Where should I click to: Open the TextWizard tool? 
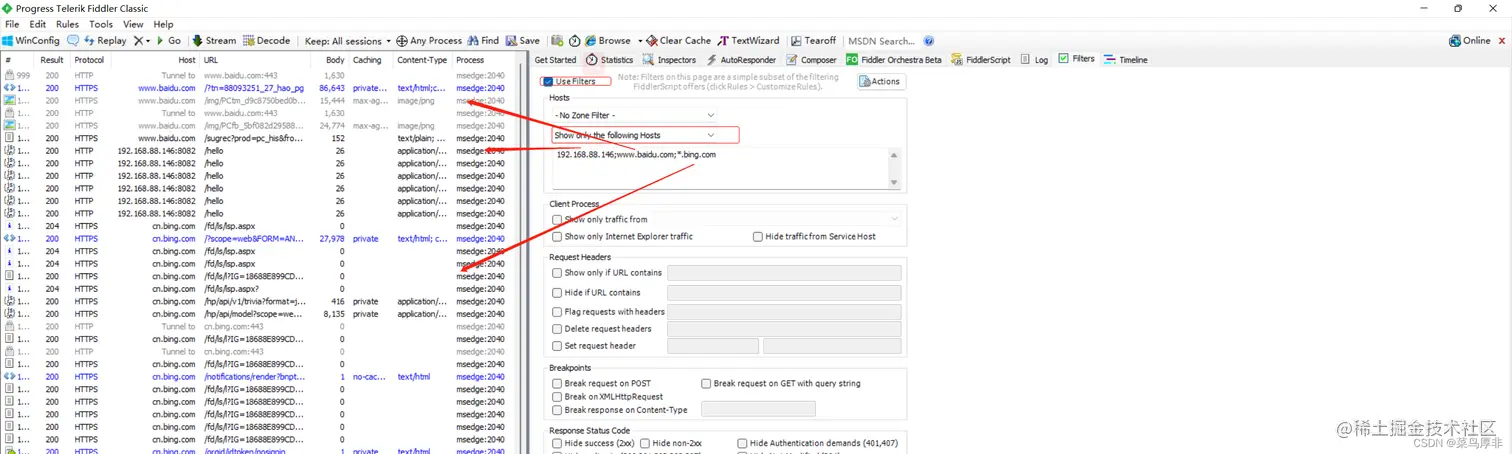[x=749, y=41]
